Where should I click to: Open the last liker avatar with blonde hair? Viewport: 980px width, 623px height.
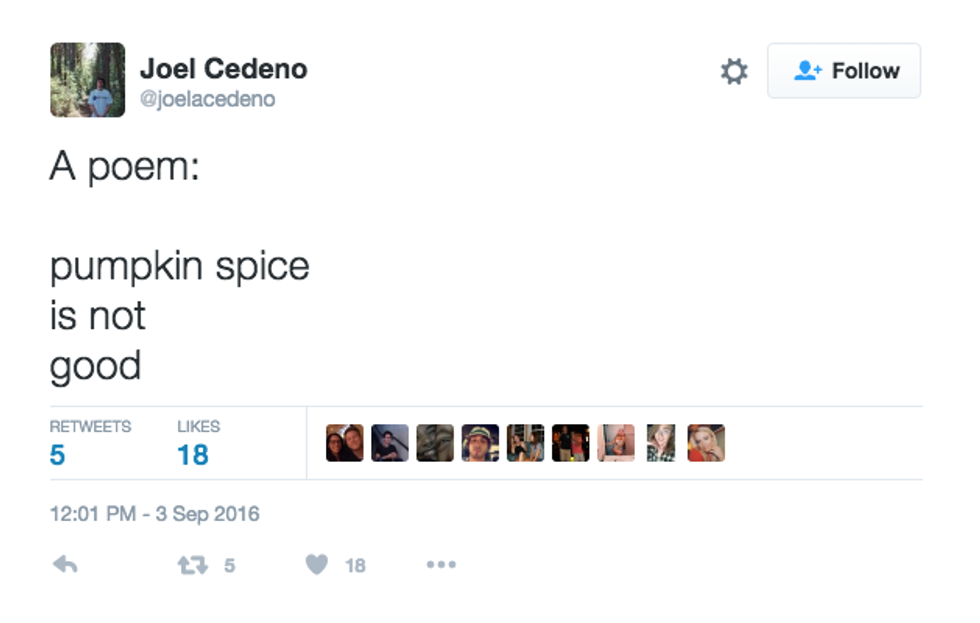705,443
